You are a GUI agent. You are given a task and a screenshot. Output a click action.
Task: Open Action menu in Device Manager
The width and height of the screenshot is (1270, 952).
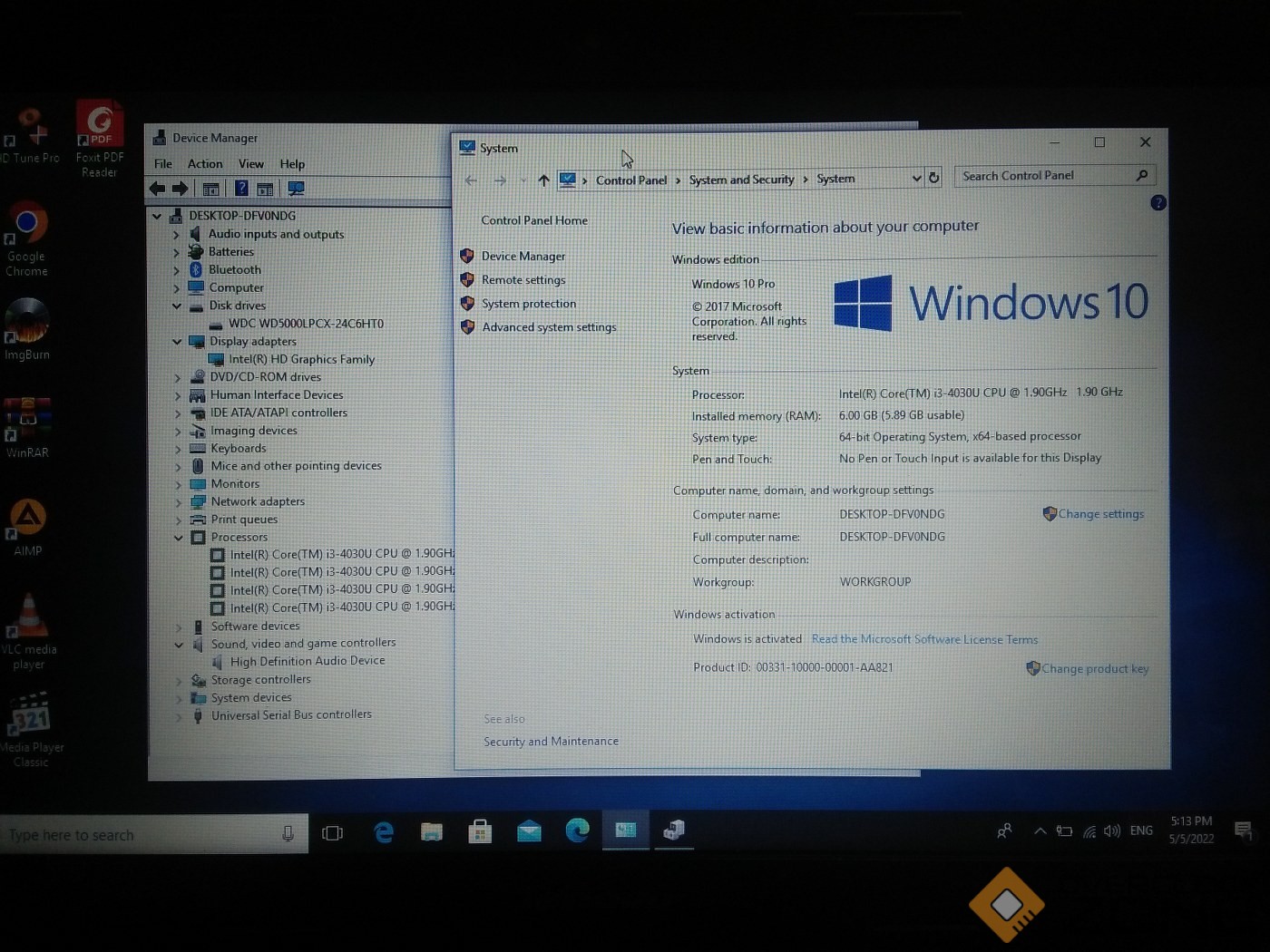coord(205,164)
